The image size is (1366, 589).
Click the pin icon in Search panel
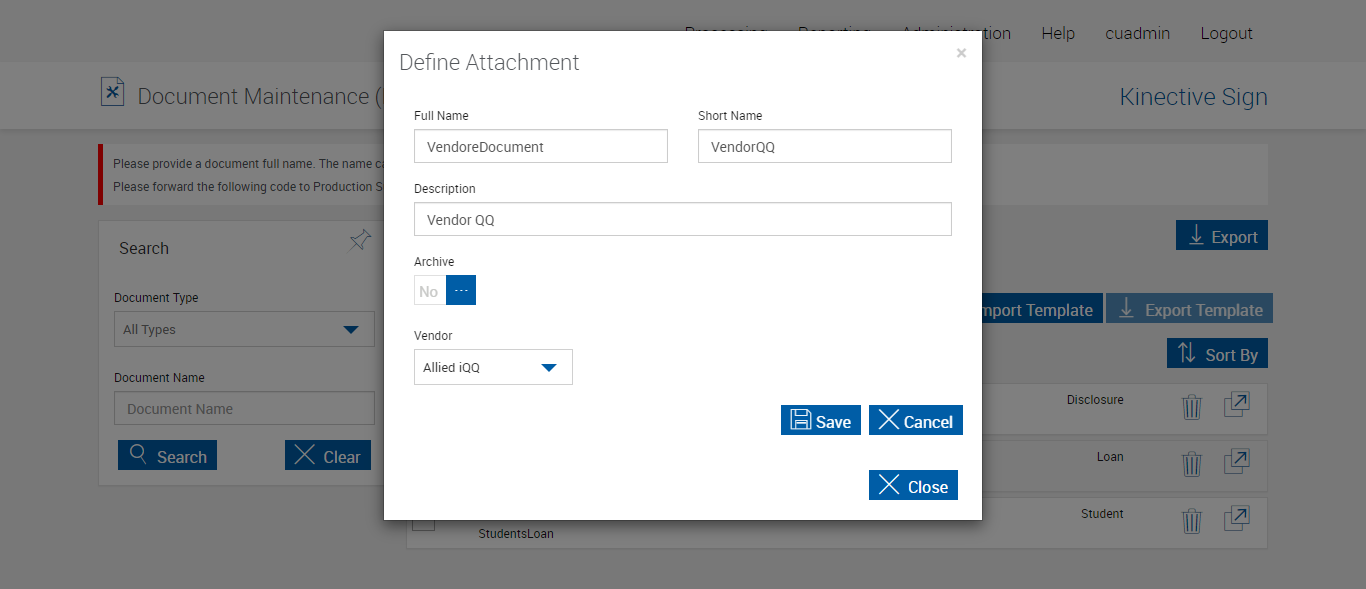coord(360,241)
